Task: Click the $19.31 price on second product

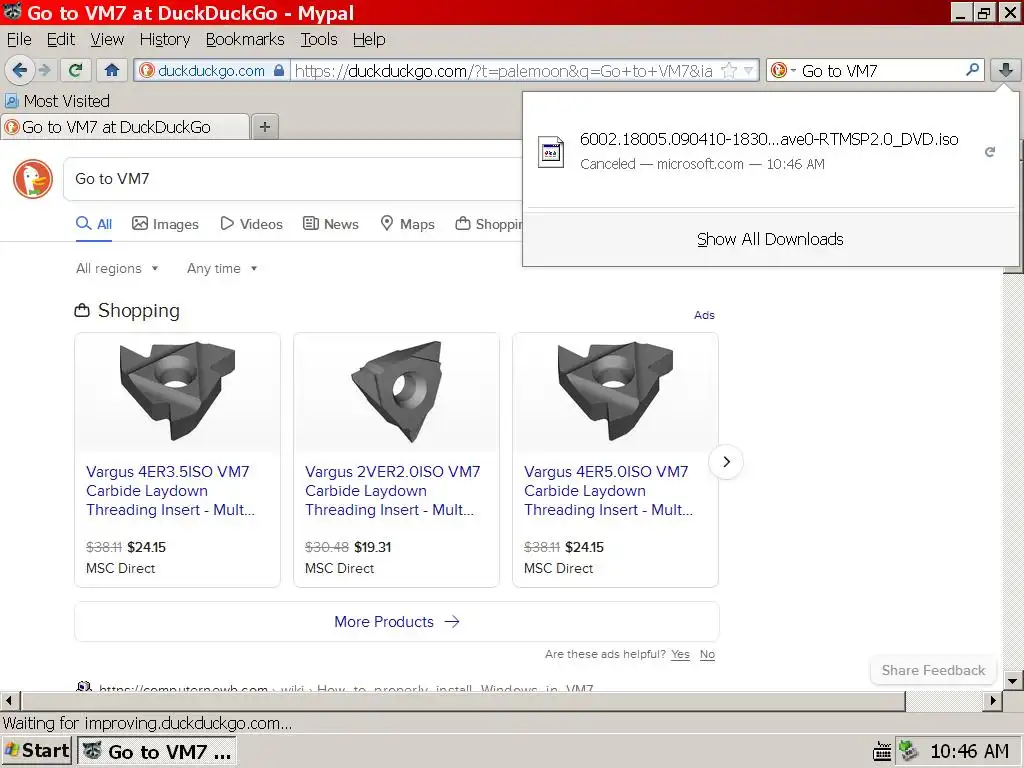Action: click(x=372, y=547)
